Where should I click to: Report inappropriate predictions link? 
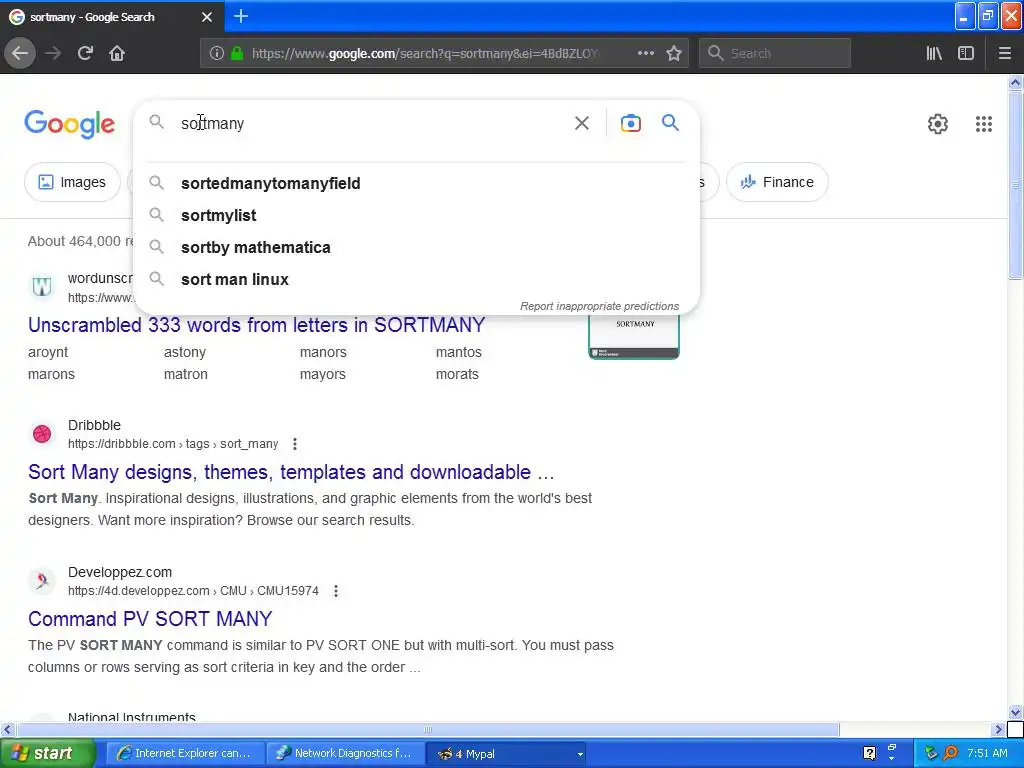point(599,306)
